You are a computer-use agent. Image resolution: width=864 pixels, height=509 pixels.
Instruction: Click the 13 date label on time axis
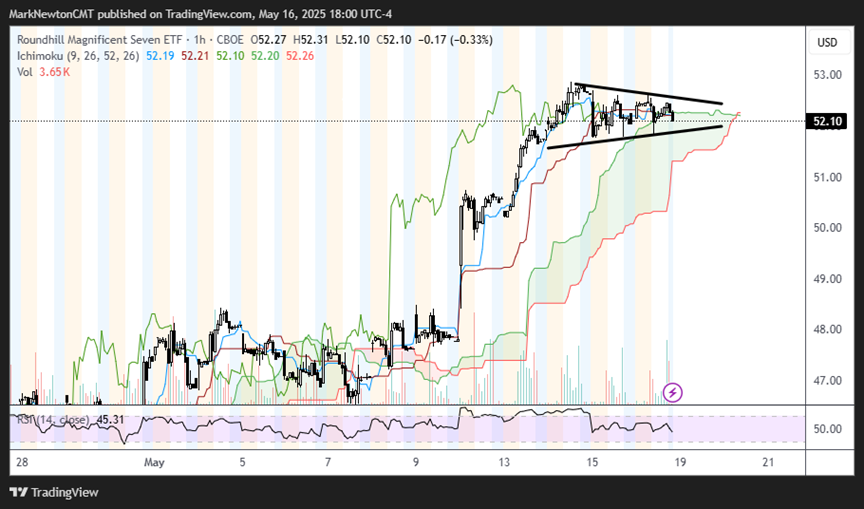[505, 462]
